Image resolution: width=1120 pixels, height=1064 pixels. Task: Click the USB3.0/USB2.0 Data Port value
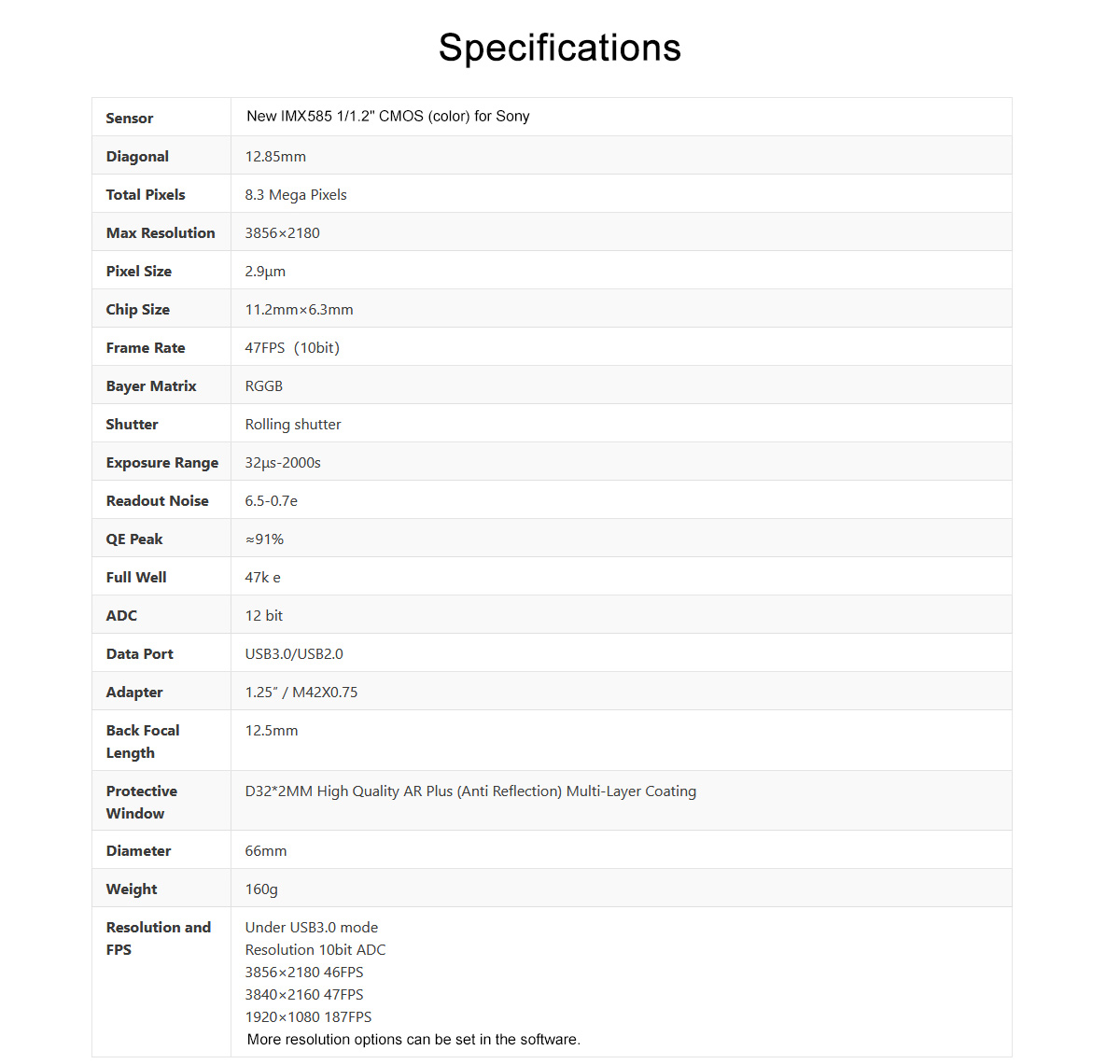tap(294, 654)
